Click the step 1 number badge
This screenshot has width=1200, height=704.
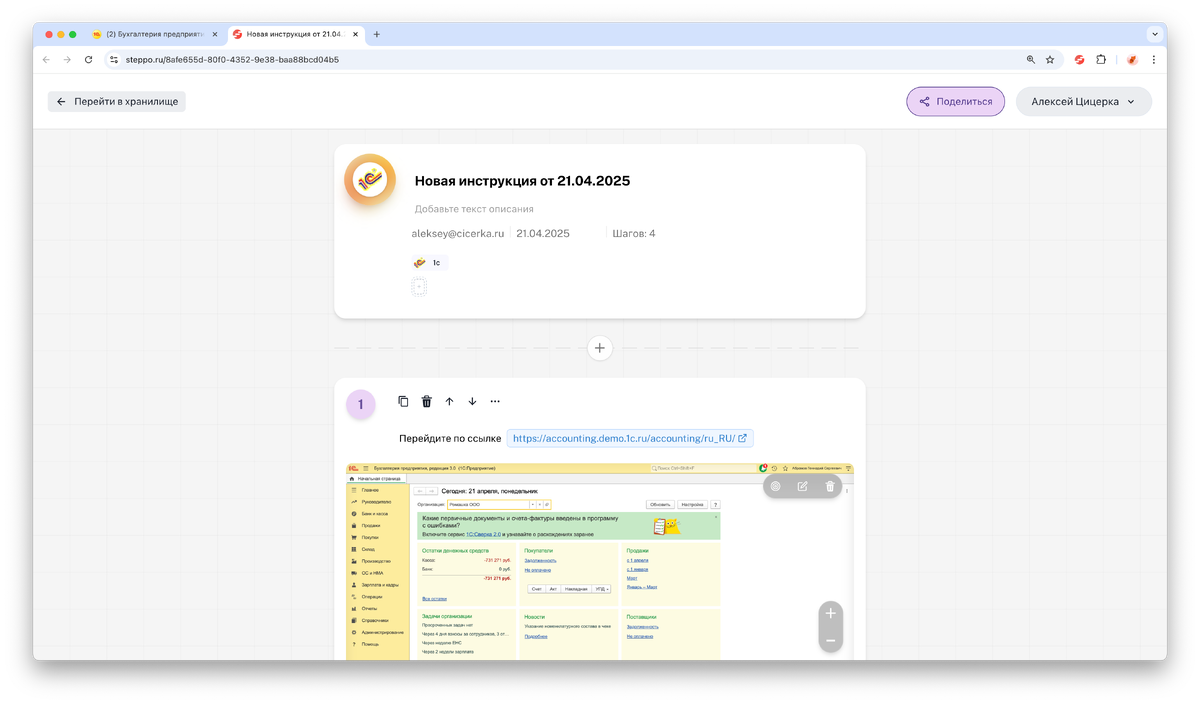click(360, 405)
